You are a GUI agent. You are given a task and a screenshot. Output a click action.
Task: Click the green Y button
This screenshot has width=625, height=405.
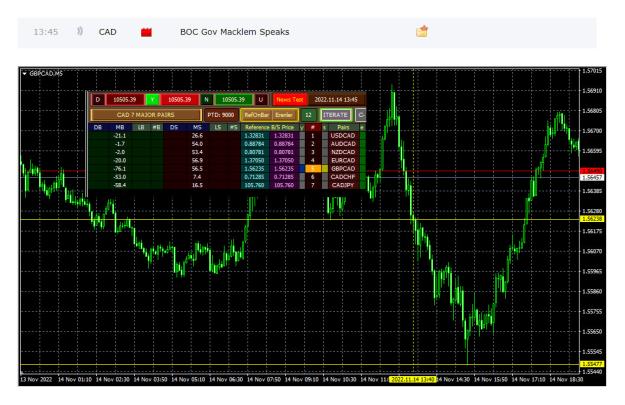[152, 100]
